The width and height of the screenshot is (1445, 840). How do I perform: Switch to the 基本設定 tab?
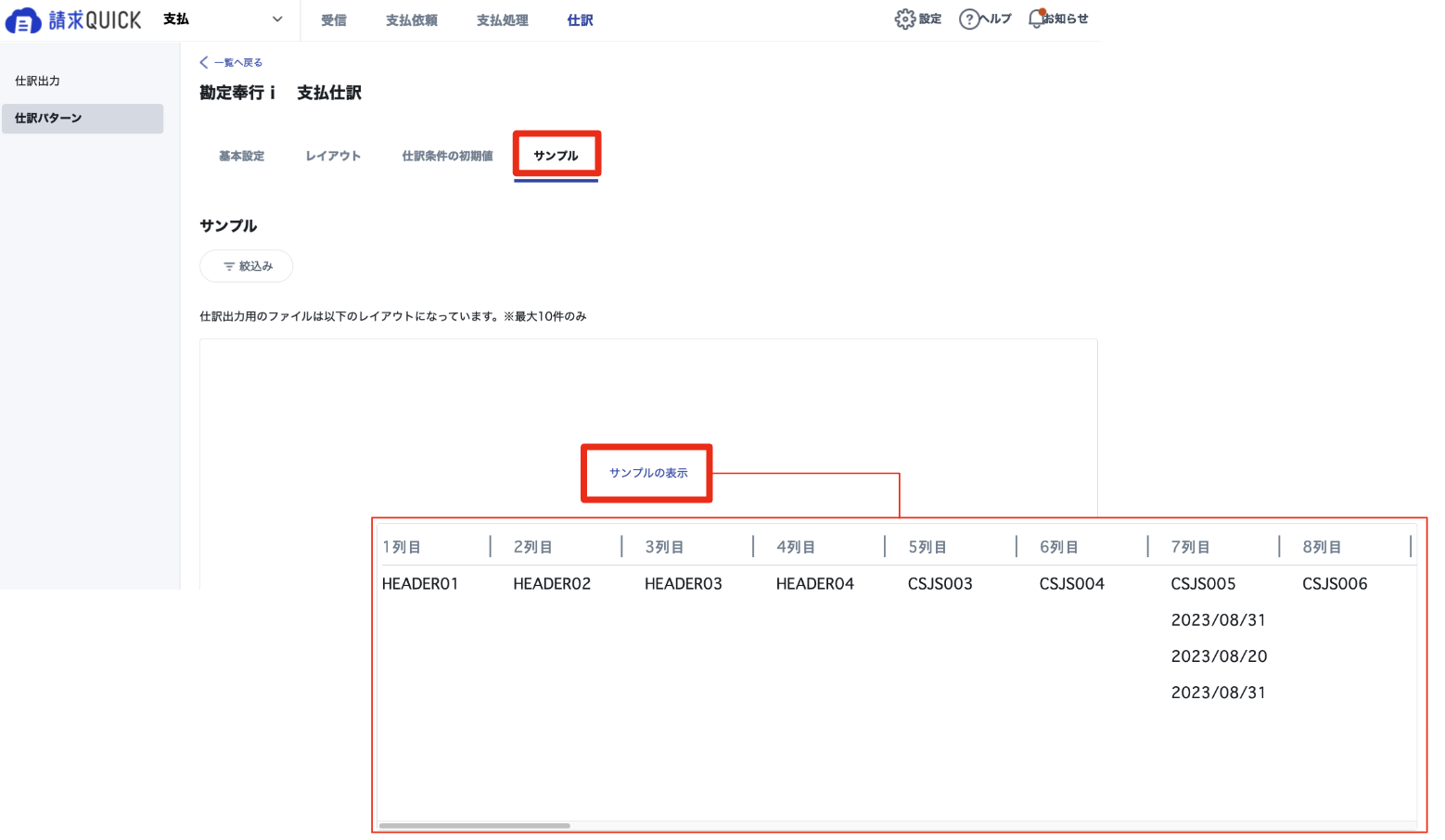(x=241, y=156)
